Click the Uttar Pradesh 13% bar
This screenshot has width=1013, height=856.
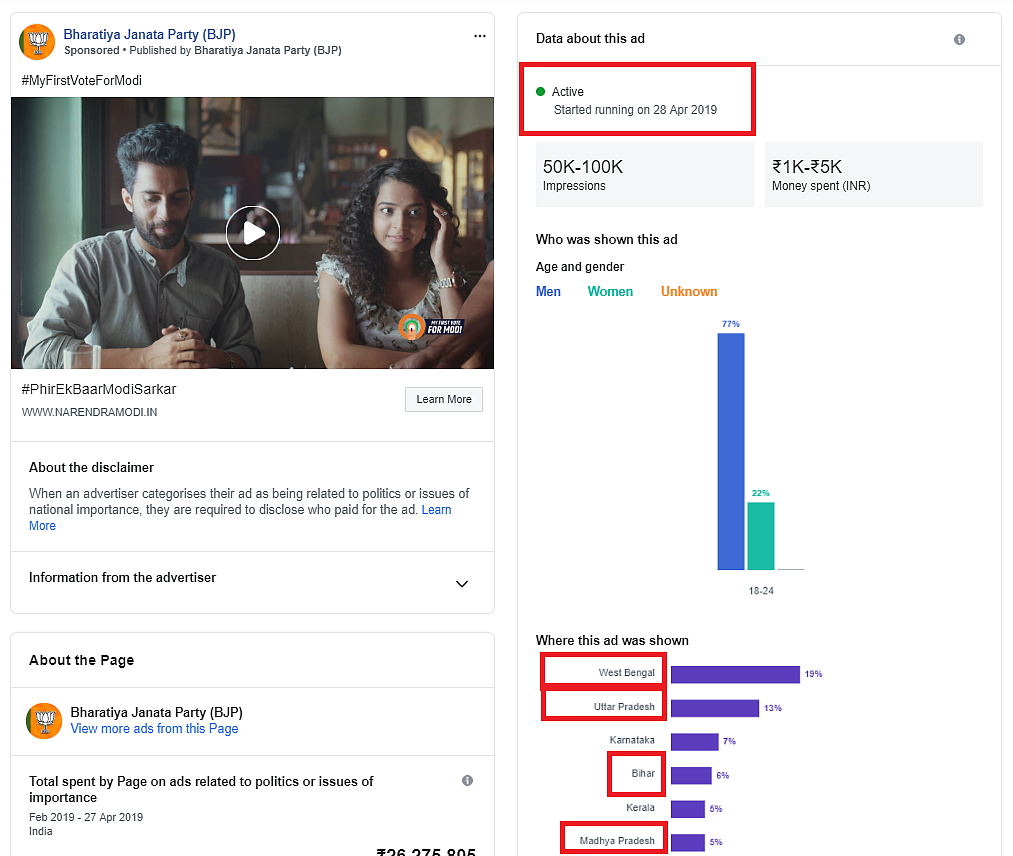click(x=715, y=708)
